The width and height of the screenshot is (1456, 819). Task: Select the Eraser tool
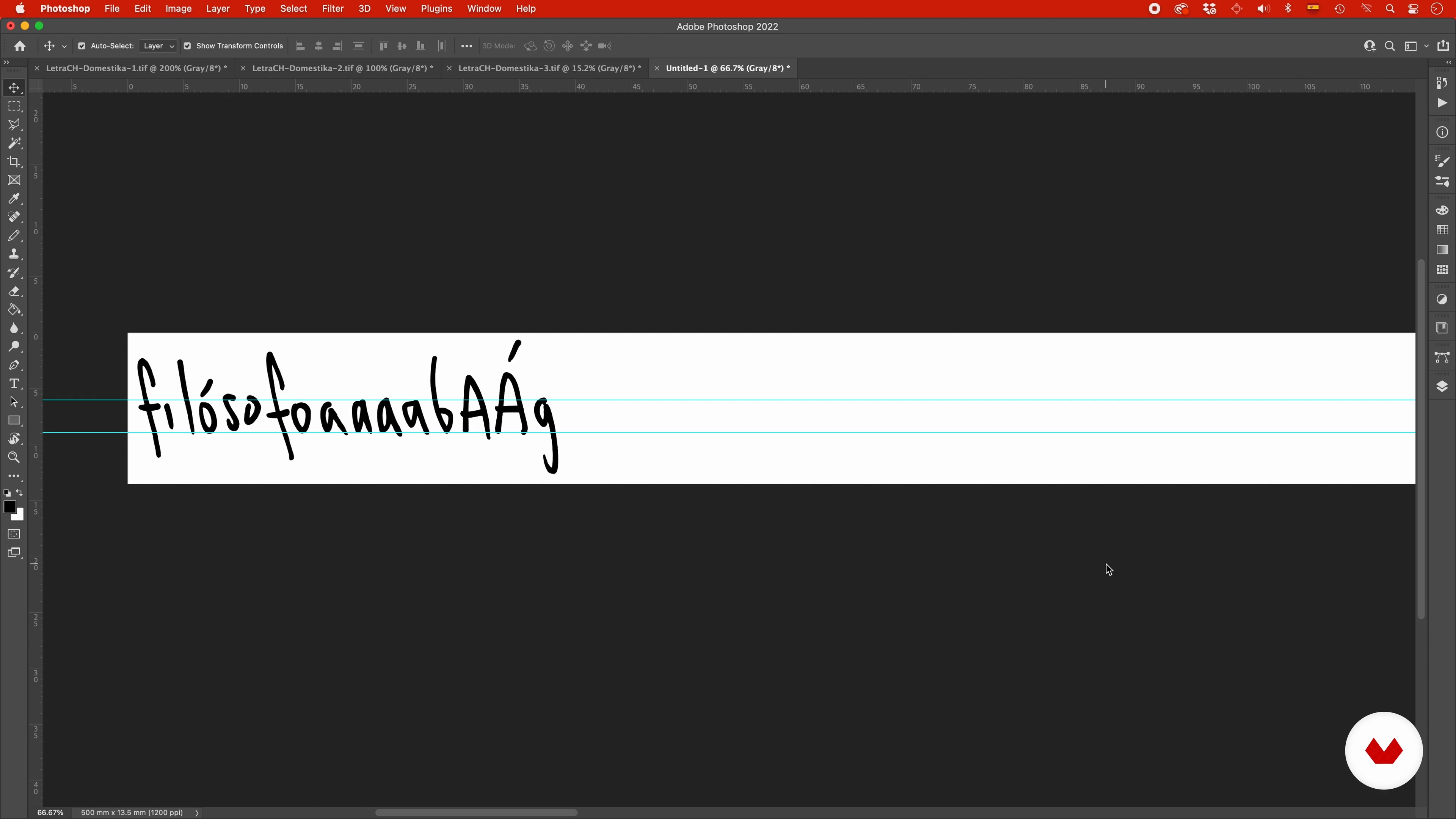click(x=14, y=292)
